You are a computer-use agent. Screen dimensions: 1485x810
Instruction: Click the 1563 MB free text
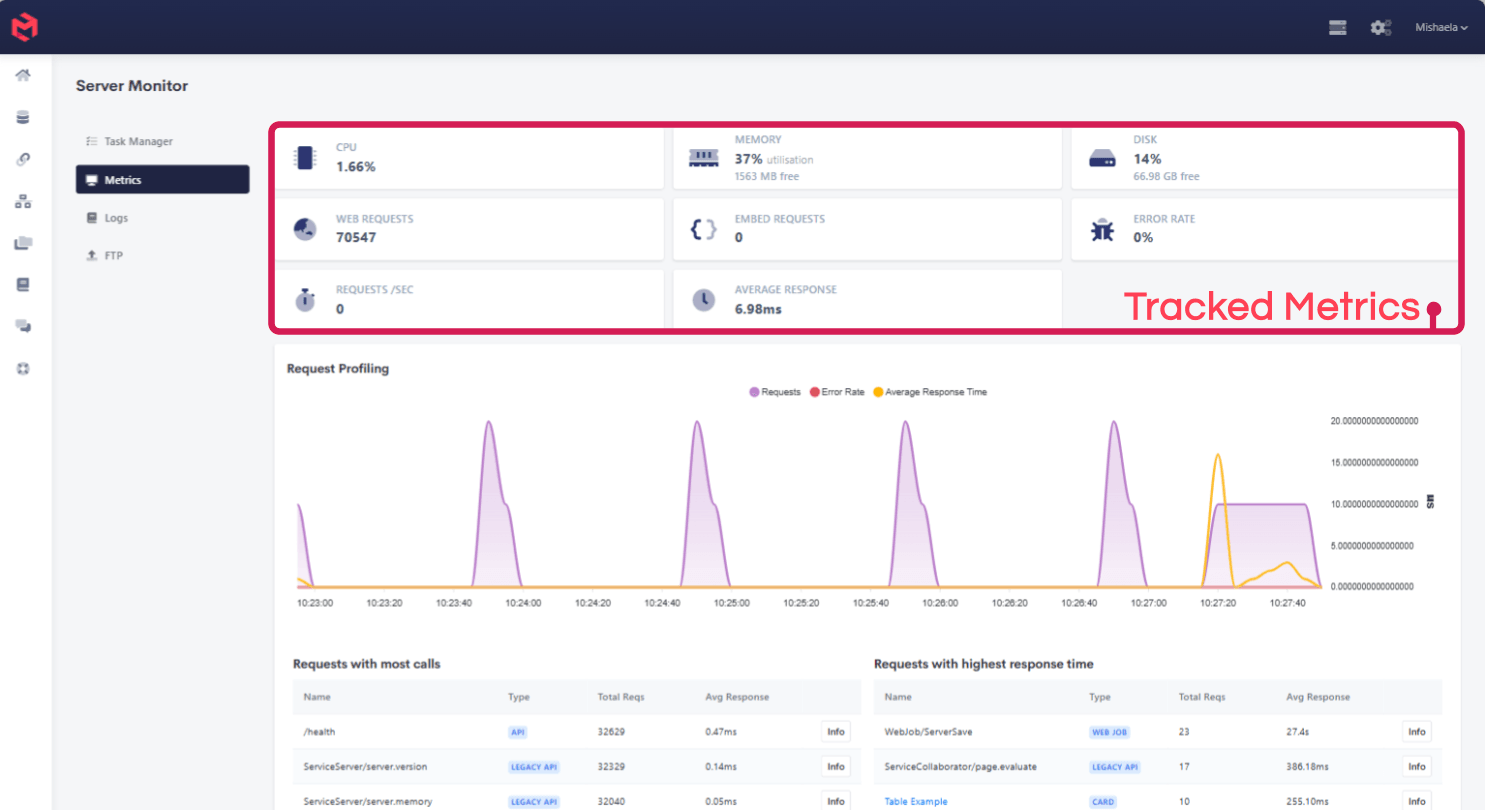(x=767, y=177)
